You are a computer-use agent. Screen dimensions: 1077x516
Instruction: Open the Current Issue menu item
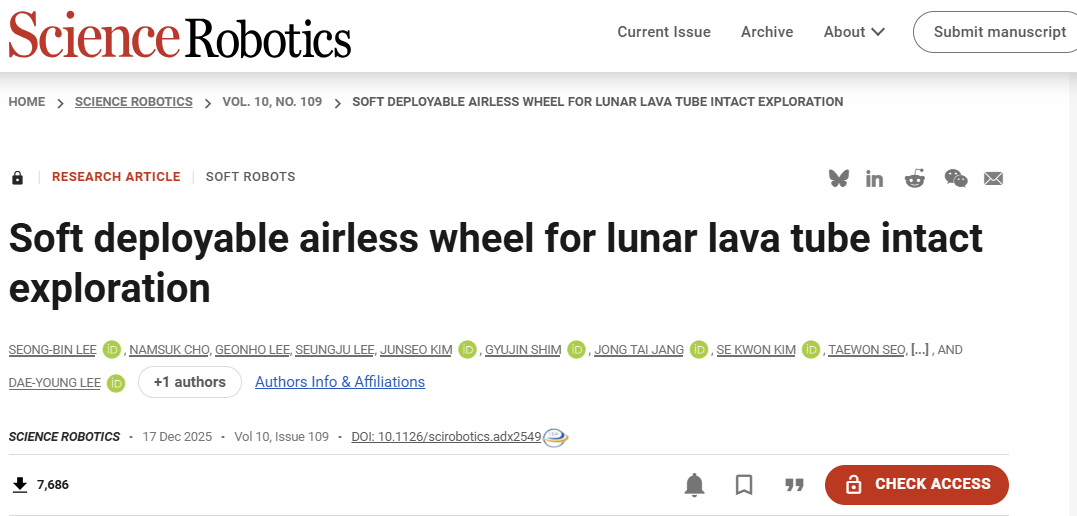click(664, 32)
